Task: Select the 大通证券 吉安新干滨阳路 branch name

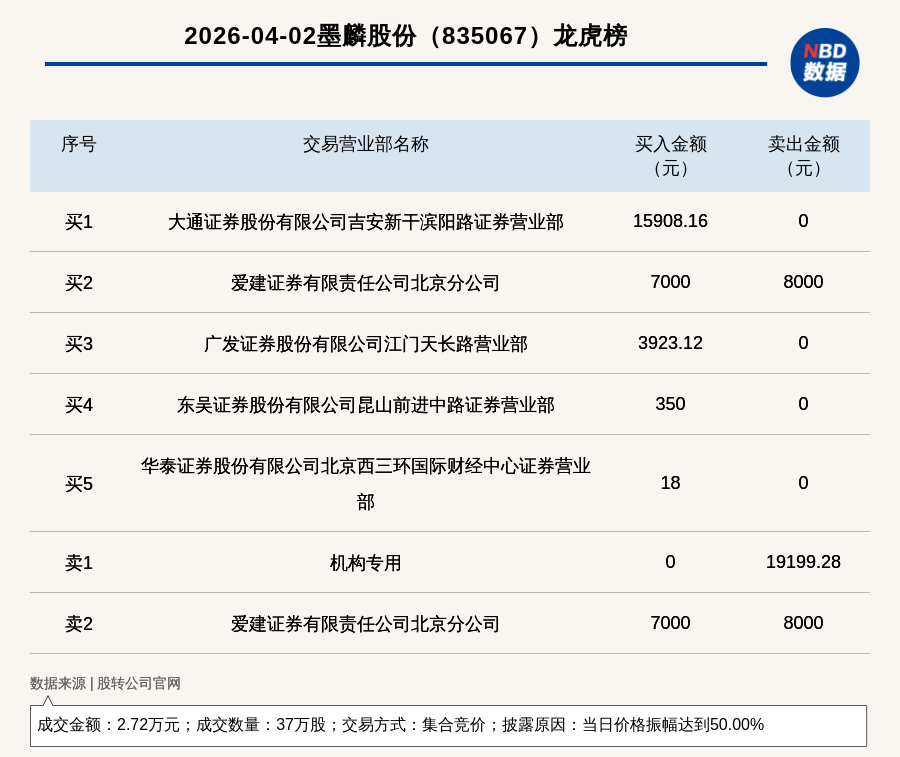Action: [365, 222]
